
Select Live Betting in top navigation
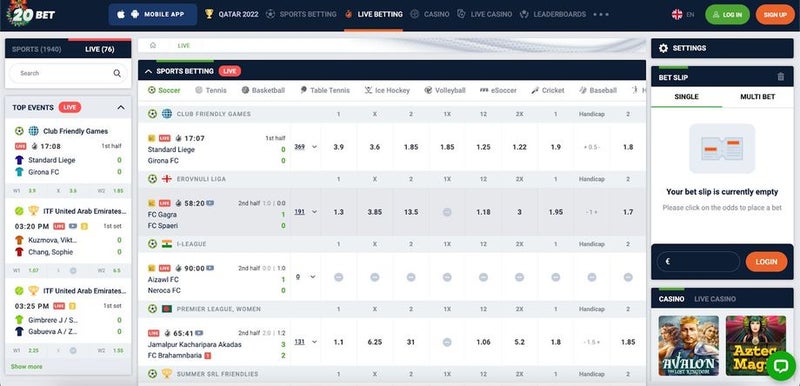coord(373,14)
